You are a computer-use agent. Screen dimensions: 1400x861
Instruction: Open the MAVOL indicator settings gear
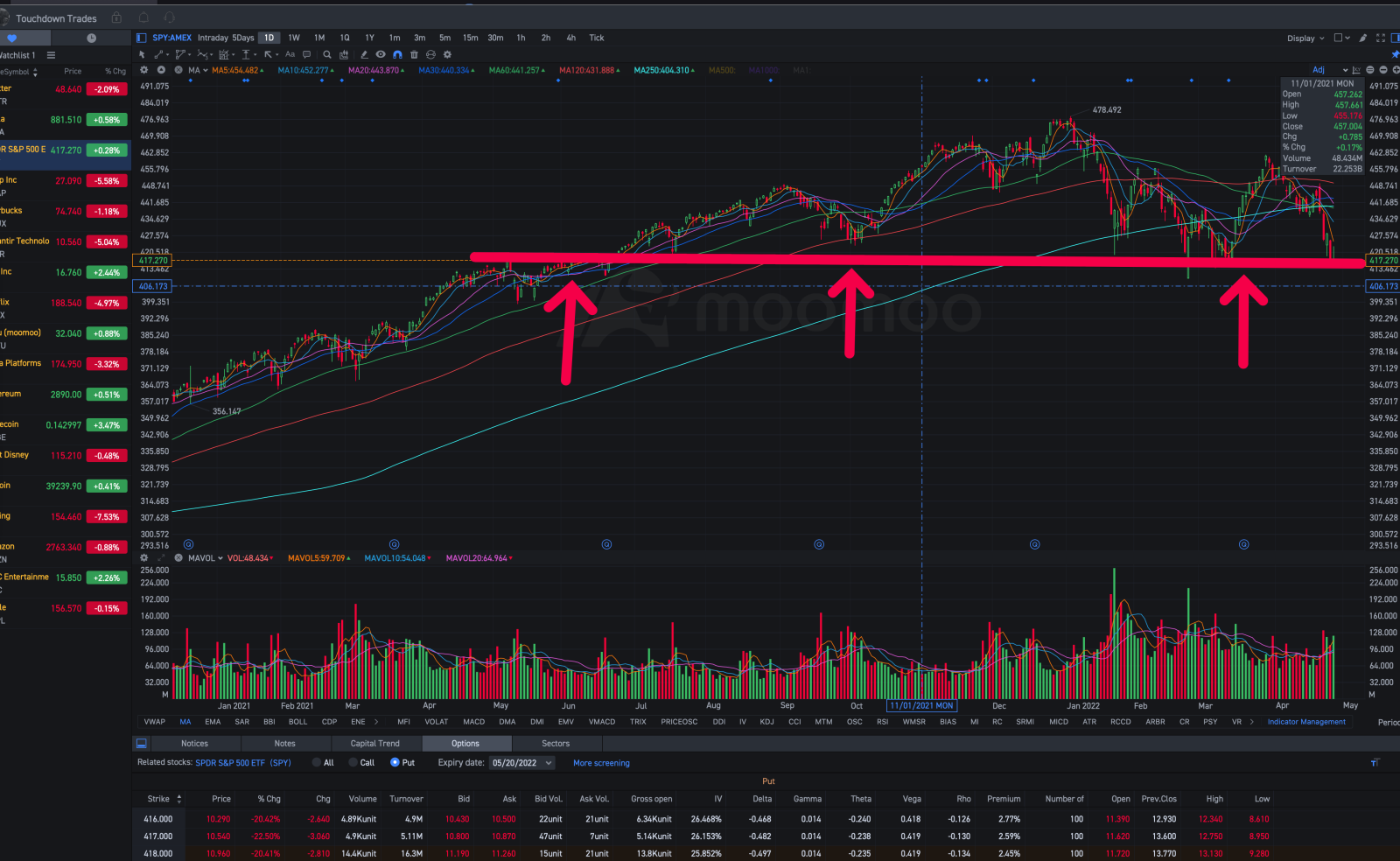tap(143, 557)
